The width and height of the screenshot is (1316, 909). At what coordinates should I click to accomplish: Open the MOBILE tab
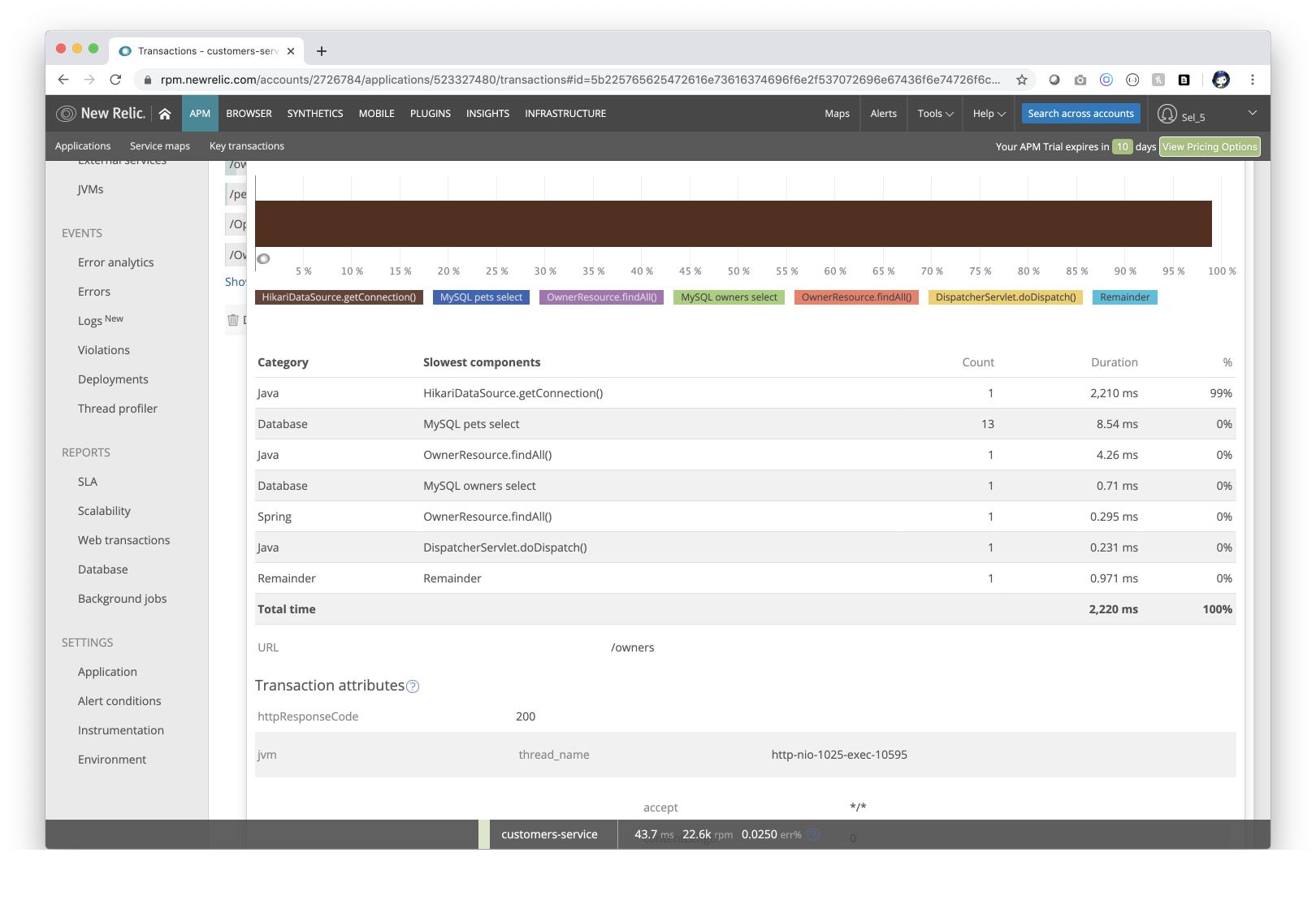pyautogui.click(x=377, y=114)
